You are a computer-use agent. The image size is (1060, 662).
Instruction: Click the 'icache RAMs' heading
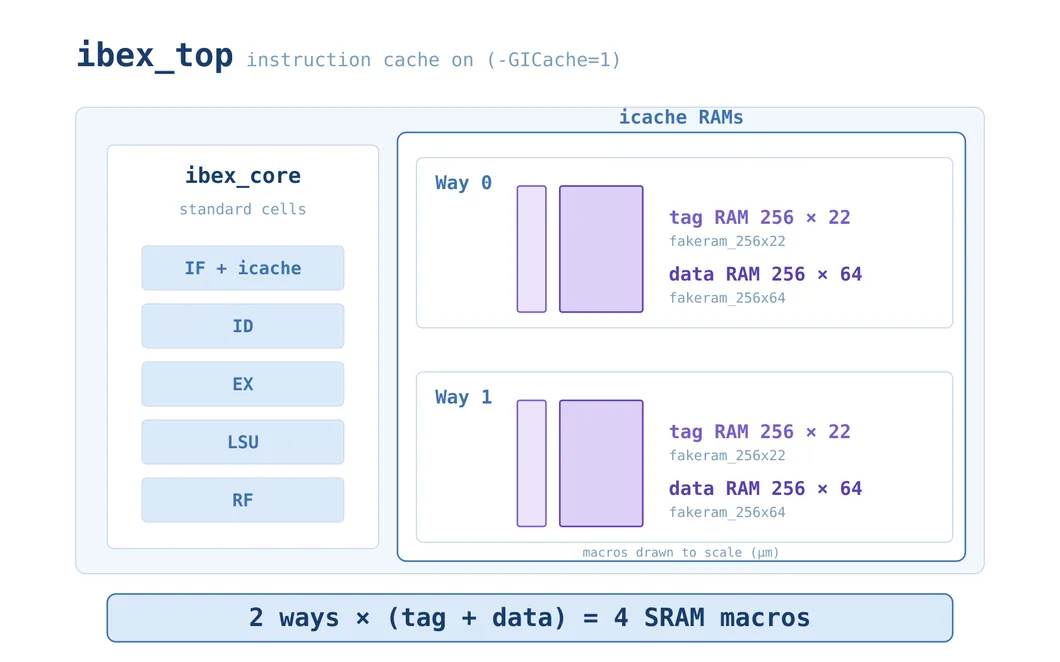pos(681,117)
